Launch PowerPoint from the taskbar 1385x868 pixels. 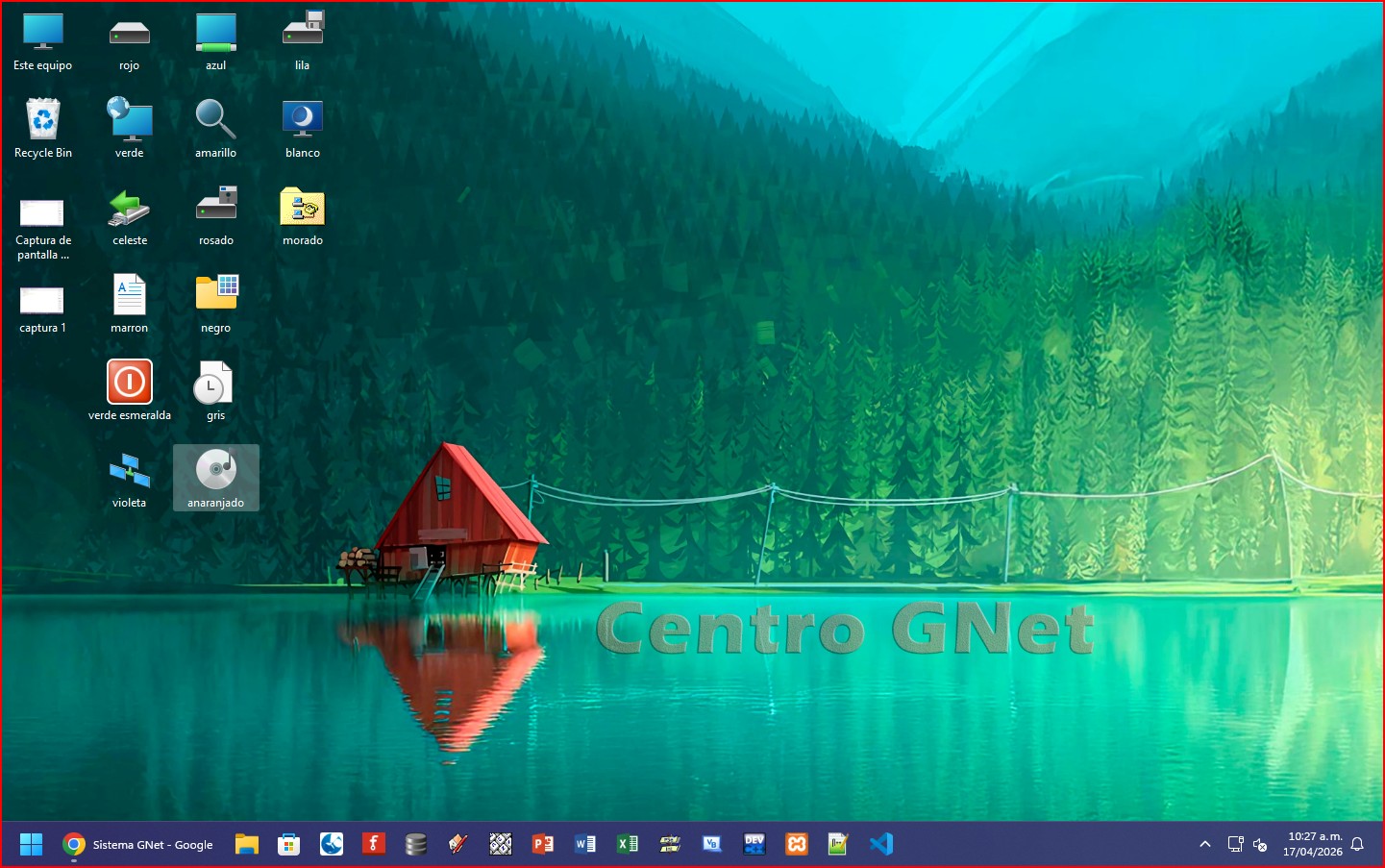543,844
